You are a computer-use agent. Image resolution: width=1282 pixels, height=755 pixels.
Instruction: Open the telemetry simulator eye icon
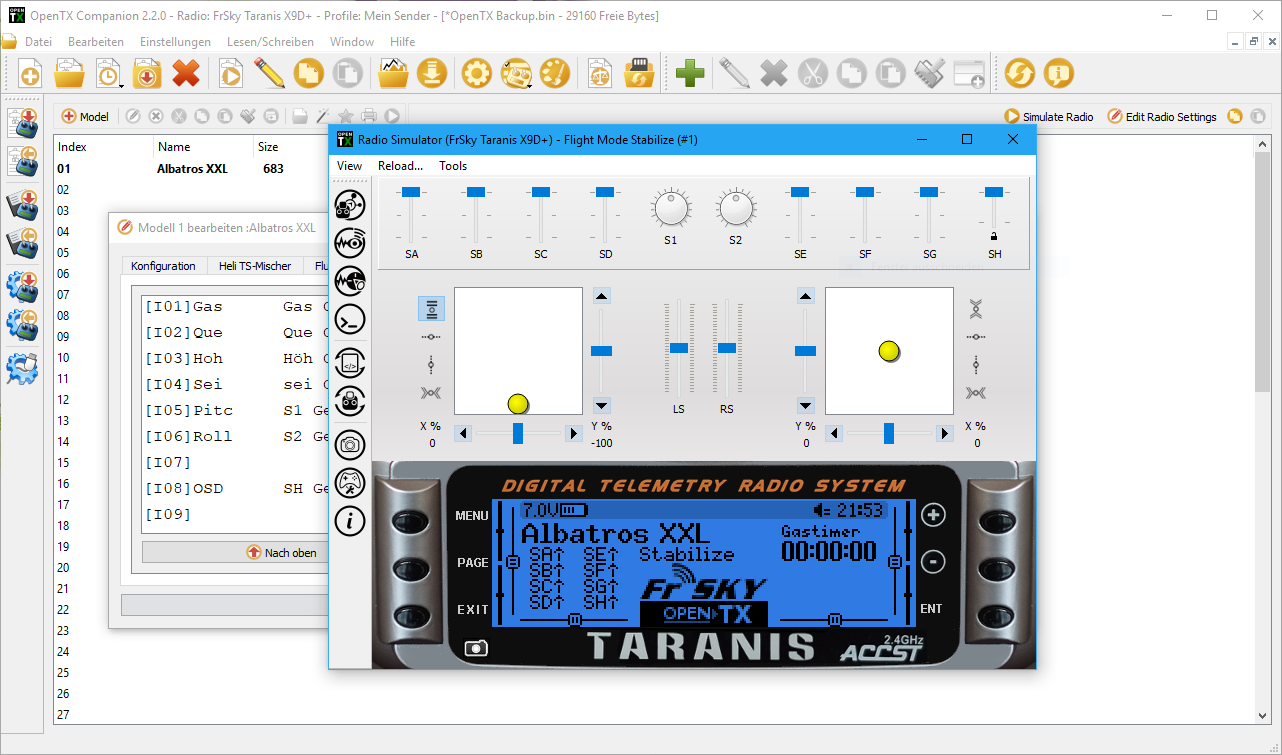click(x=350, y=242)
